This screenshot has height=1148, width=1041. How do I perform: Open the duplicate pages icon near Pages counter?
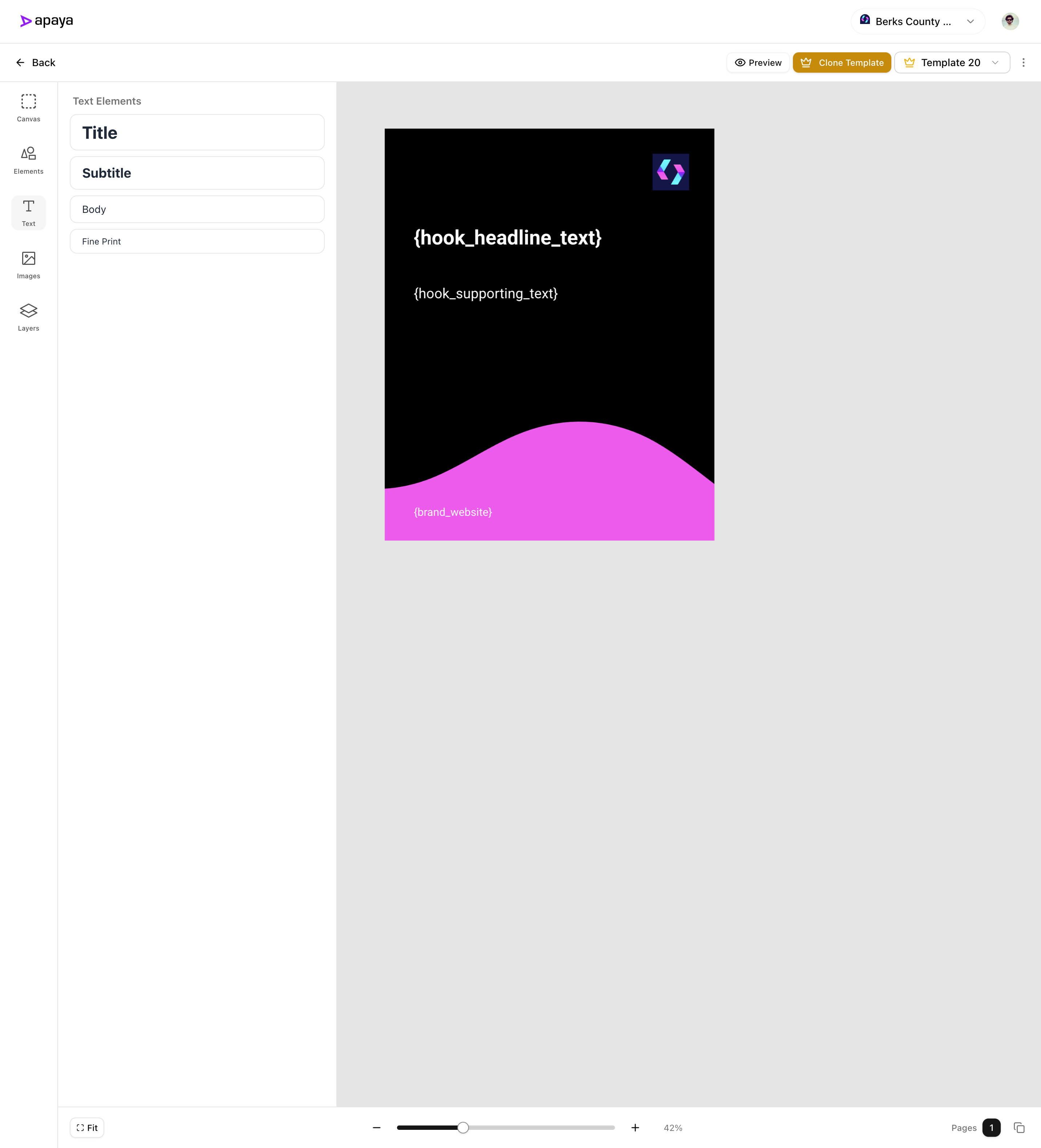(1019, 1128)
